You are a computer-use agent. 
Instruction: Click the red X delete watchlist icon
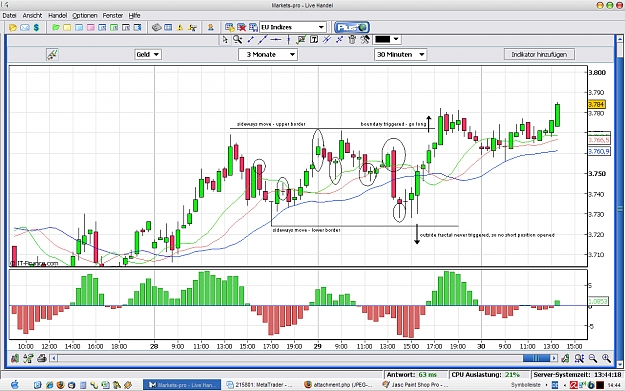242,28
